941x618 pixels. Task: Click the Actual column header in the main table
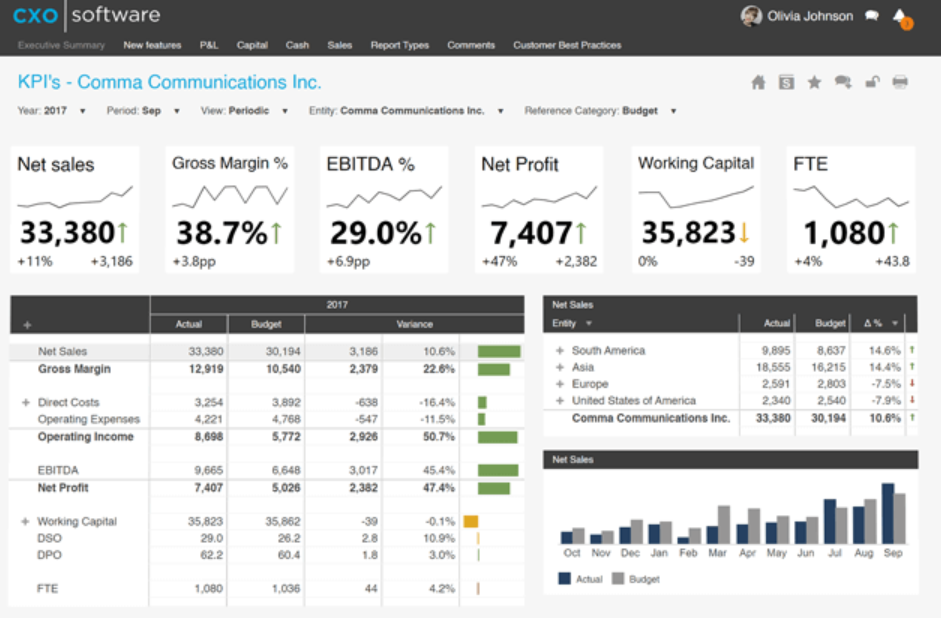tap(188, 324)
